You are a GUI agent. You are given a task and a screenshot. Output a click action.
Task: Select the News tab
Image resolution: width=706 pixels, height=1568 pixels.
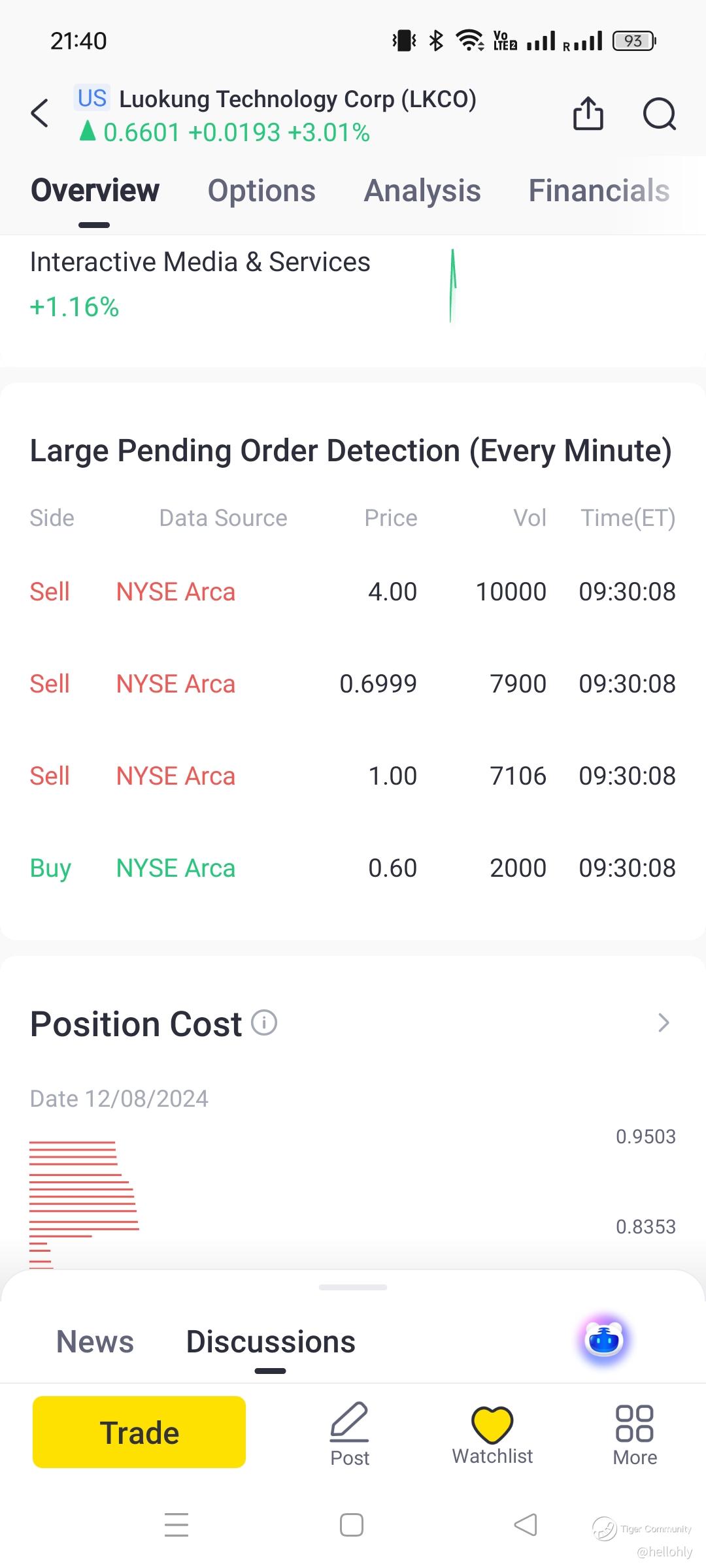(x=95, y=1342)
